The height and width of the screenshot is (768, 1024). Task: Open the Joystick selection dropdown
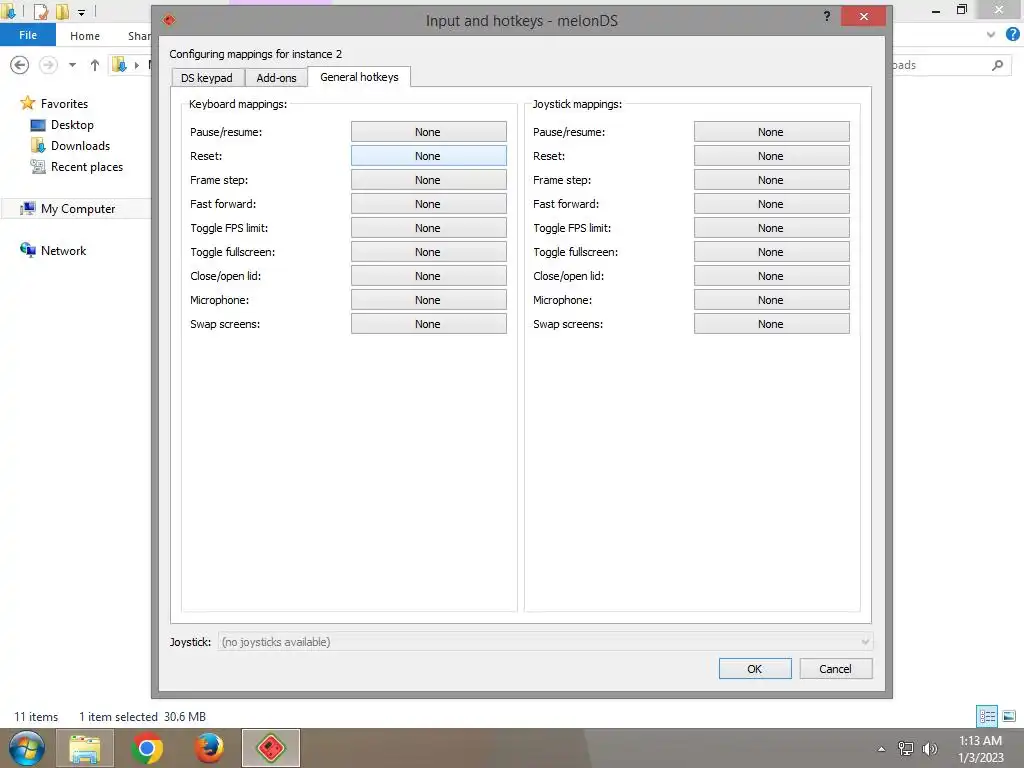(x=545, y=642)
